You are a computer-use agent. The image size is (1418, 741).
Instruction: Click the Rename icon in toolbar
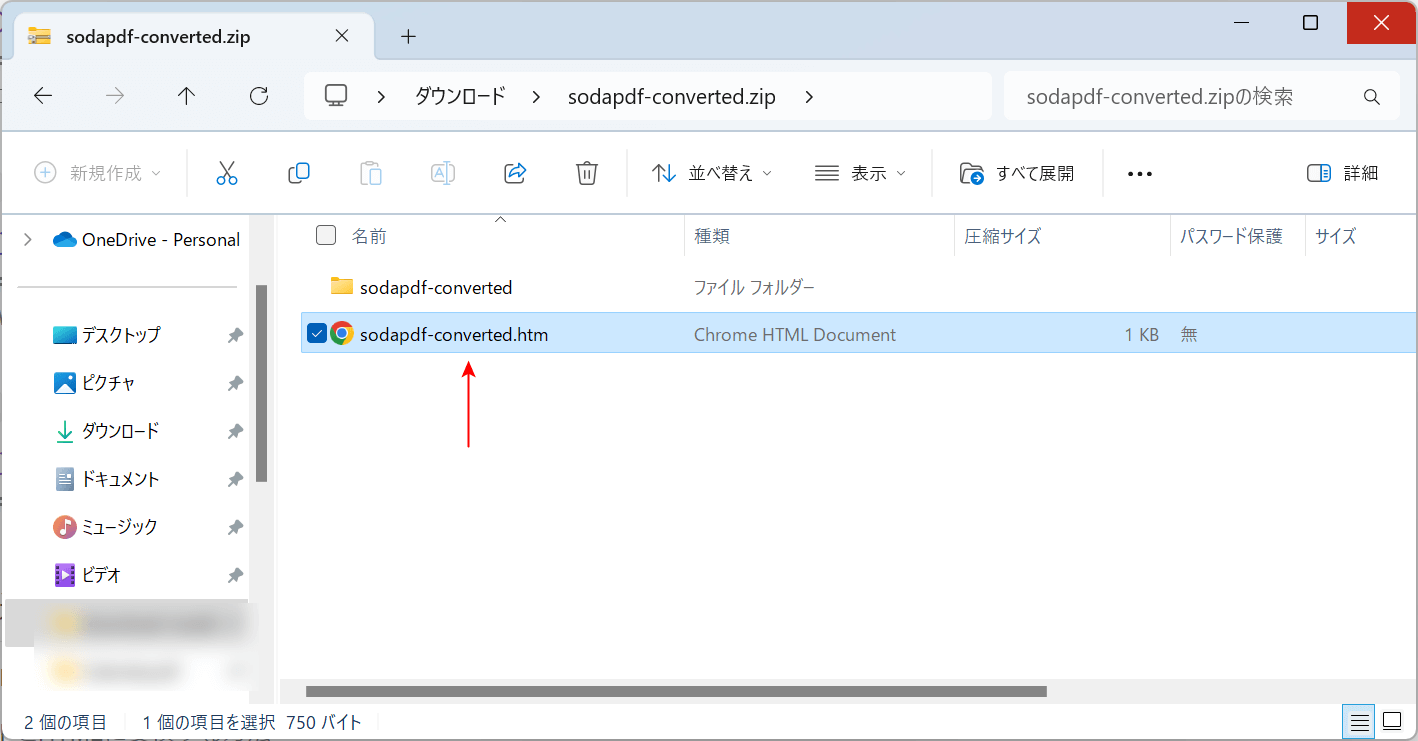pos(443,173)
